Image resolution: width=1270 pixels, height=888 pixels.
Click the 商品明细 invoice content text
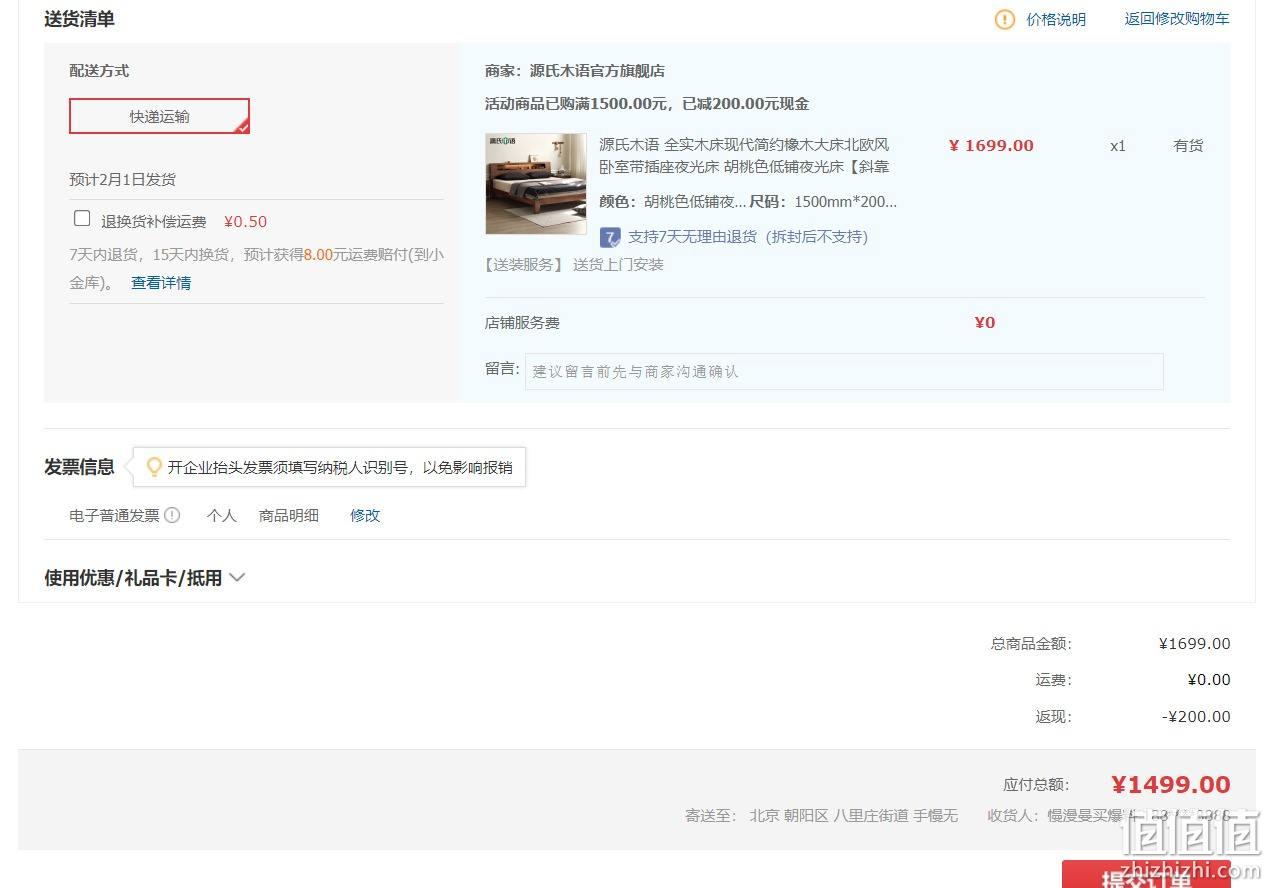(x=289, y=516)
